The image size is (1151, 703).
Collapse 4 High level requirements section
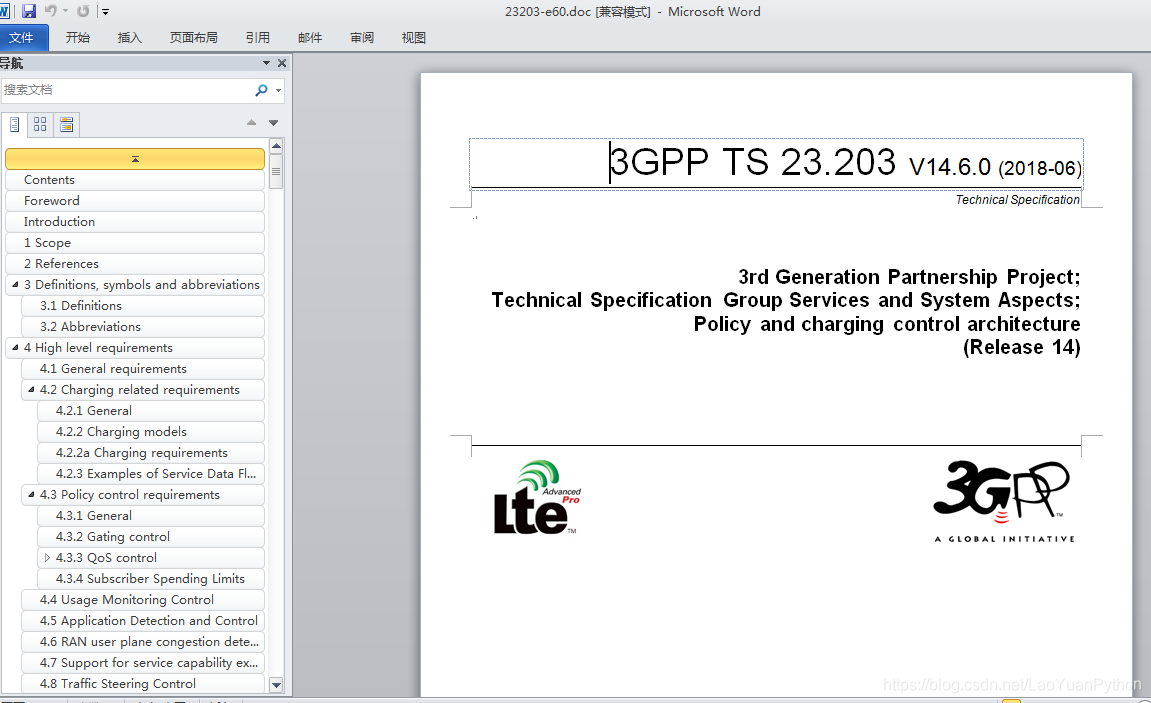(15, 347)
